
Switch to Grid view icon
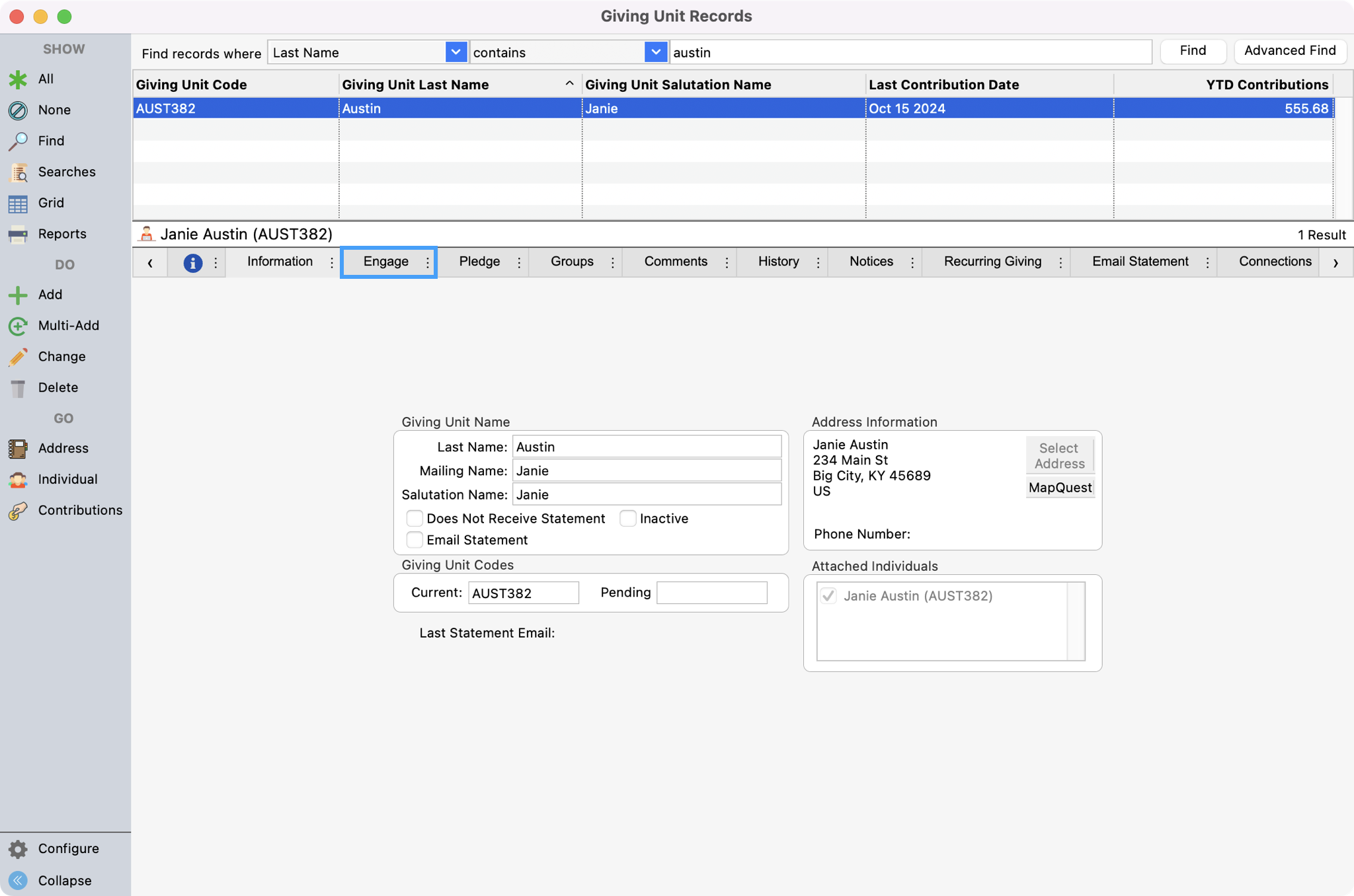pyautogui.click(x=18, y=204)
